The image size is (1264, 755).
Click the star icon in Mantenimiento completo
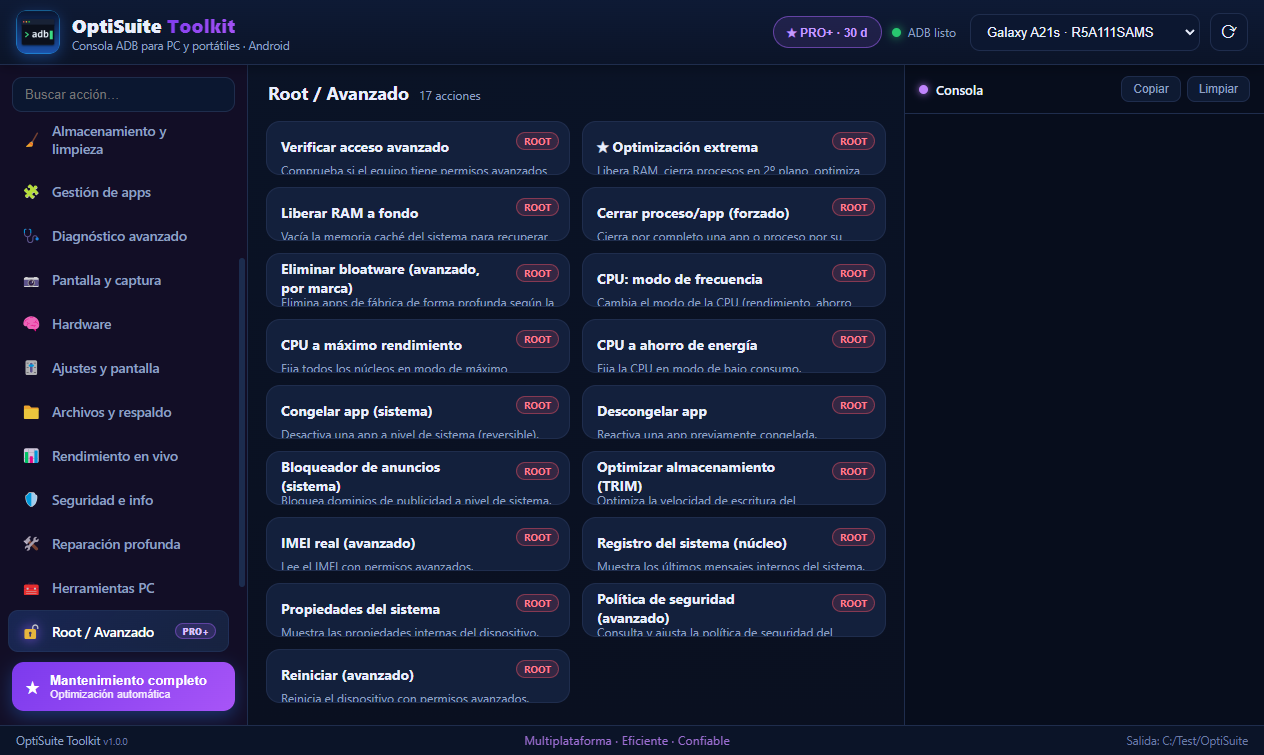point(33,687)
